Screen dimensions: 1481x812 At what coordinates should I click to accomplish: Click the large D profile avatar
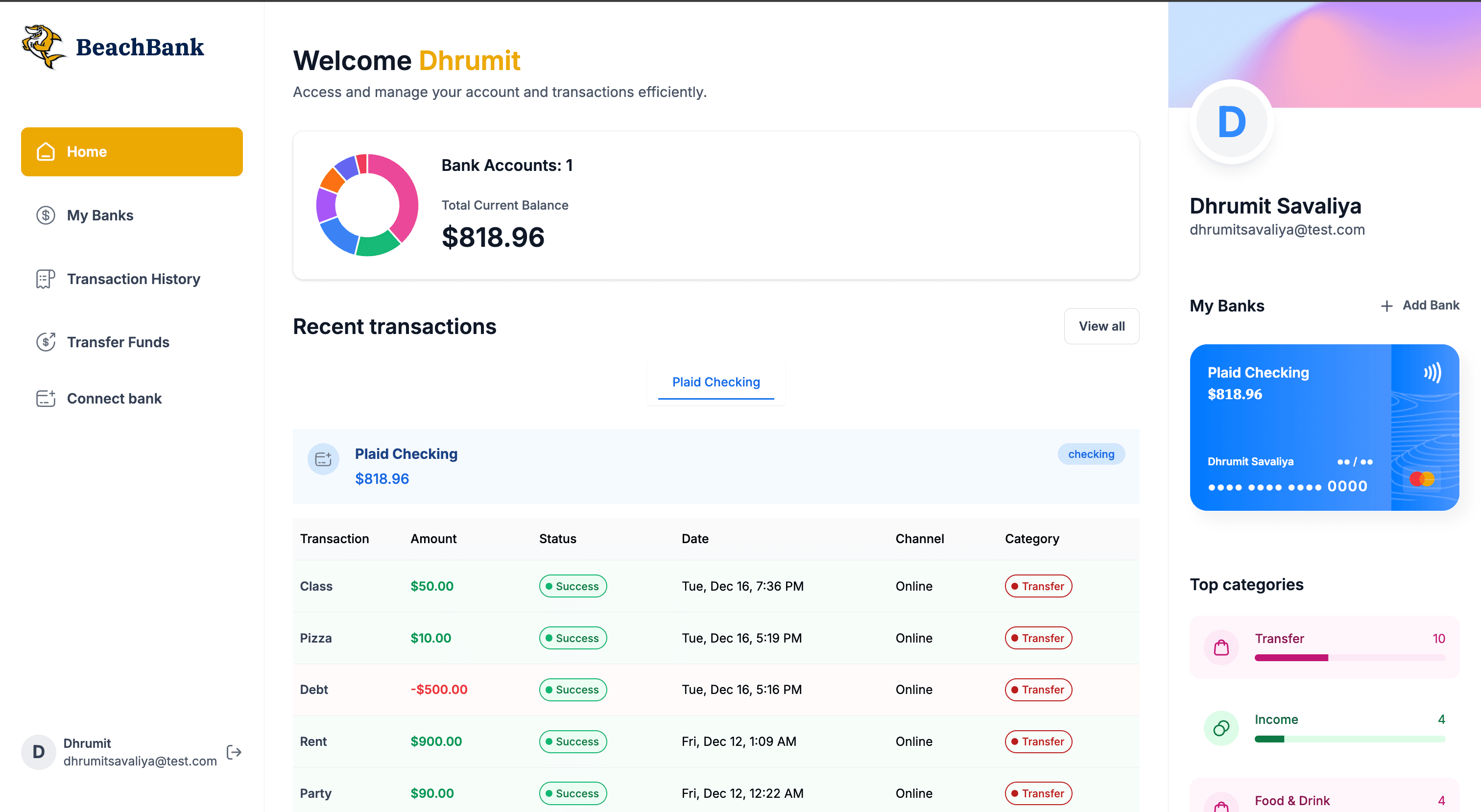1232,122
